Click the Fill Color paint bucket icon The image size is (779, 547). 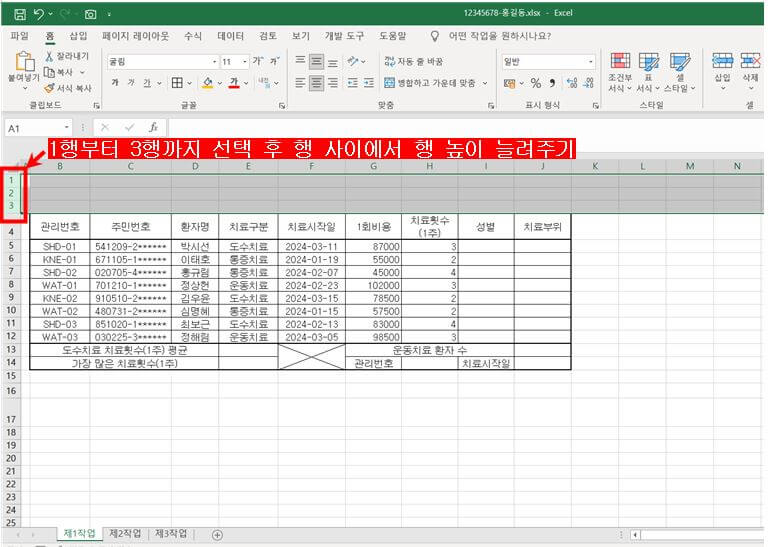(208, 83)
